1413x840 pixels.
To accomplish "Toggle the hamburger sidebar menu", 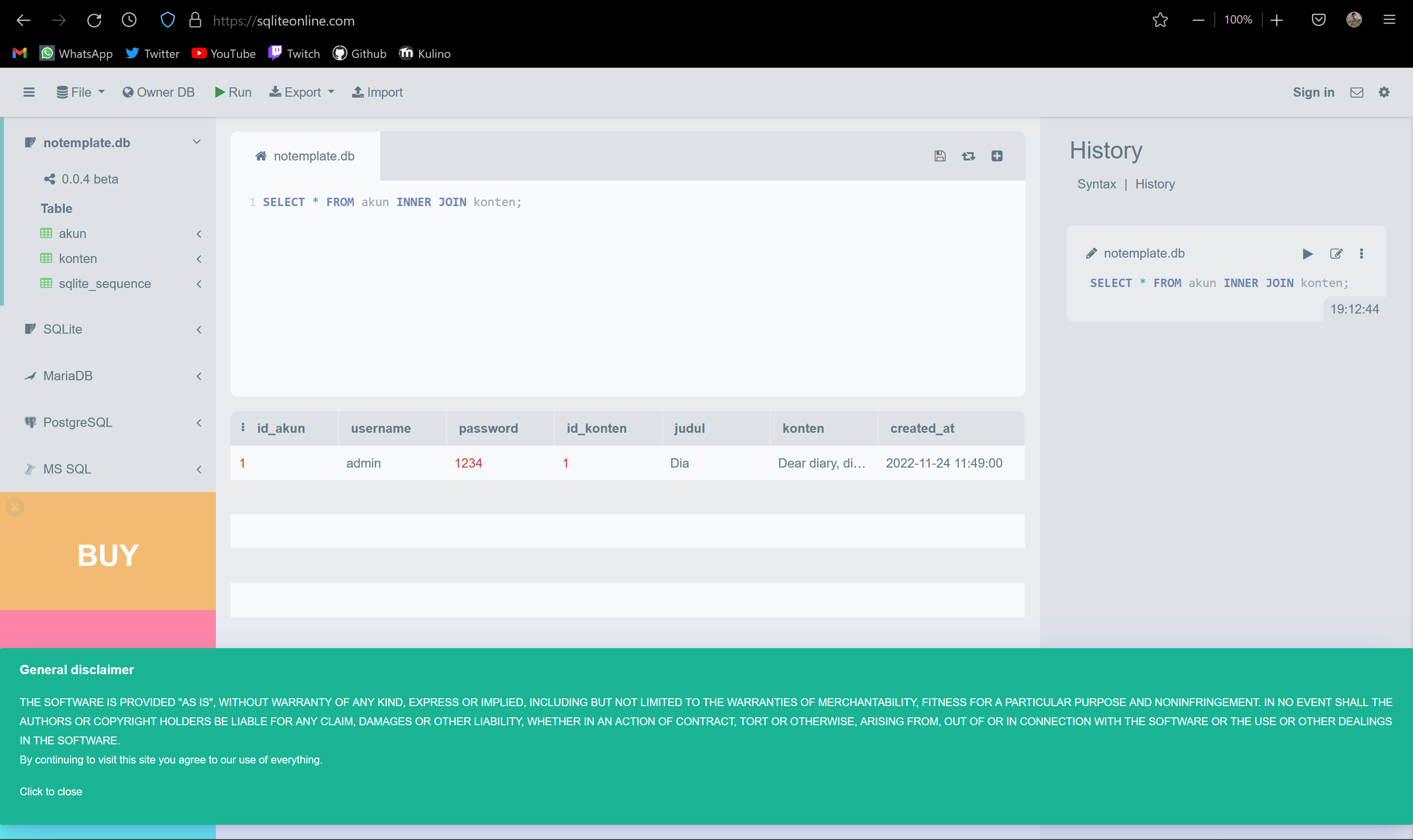I will pos(29,92).
